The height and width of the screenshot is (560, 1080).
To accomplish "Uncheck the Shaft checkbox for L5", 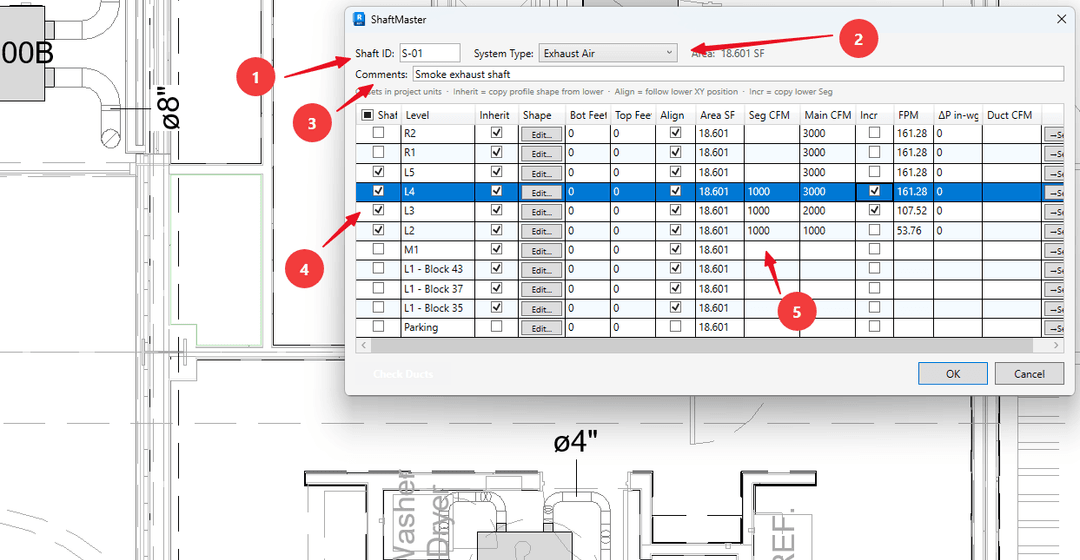I will coord(378,172).
